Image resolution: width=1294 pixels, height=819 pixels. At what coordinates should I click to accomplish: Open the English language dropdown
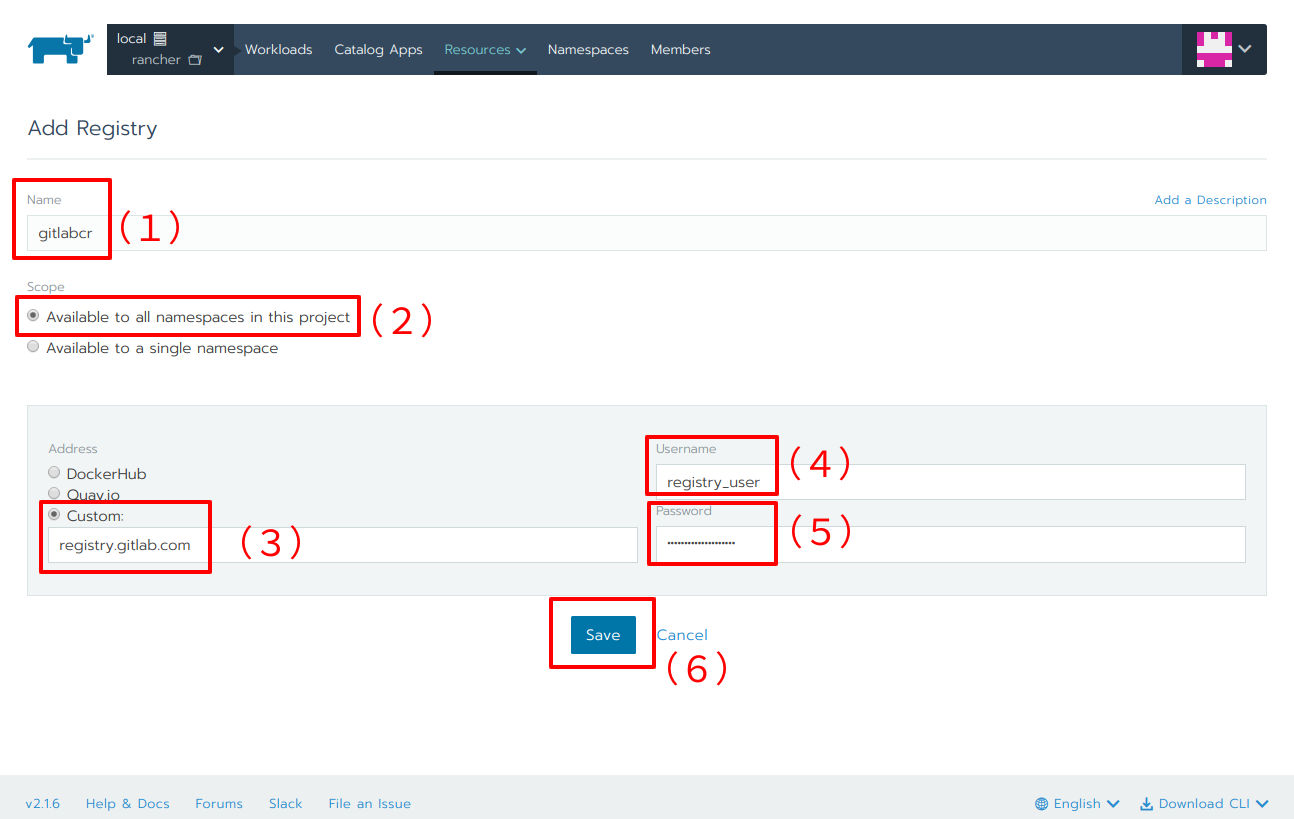coord(1078,804)
